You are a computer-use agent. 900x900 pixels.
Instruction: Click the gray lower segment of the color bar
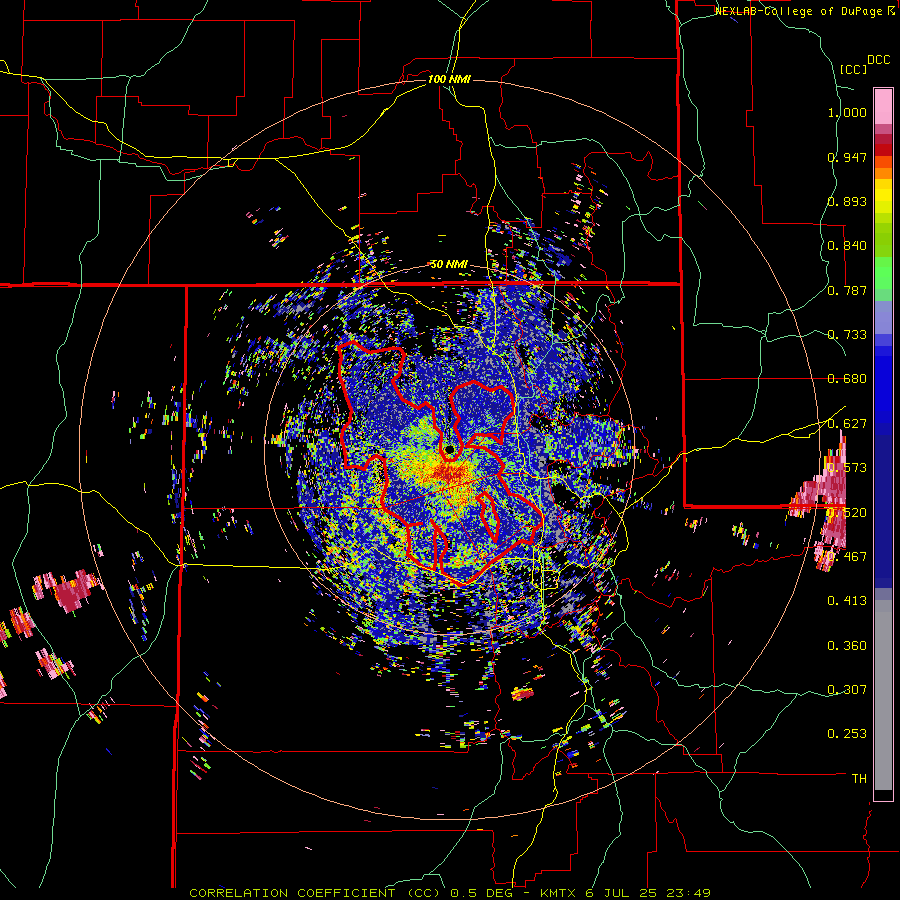tap(883, 695)
